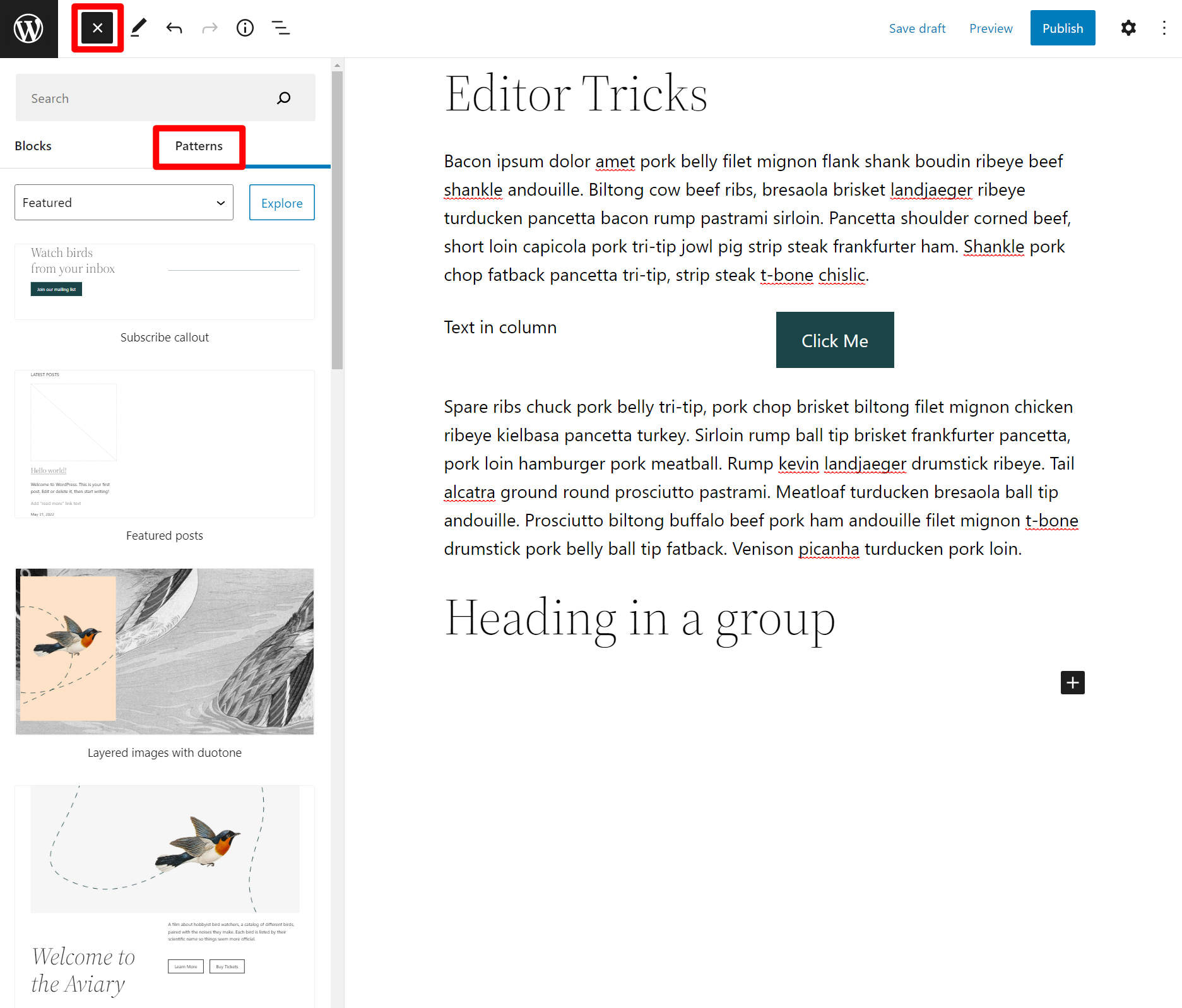Switch to the Blocks tab
Screen dimensions: 1182x1008
click(33, 145)
